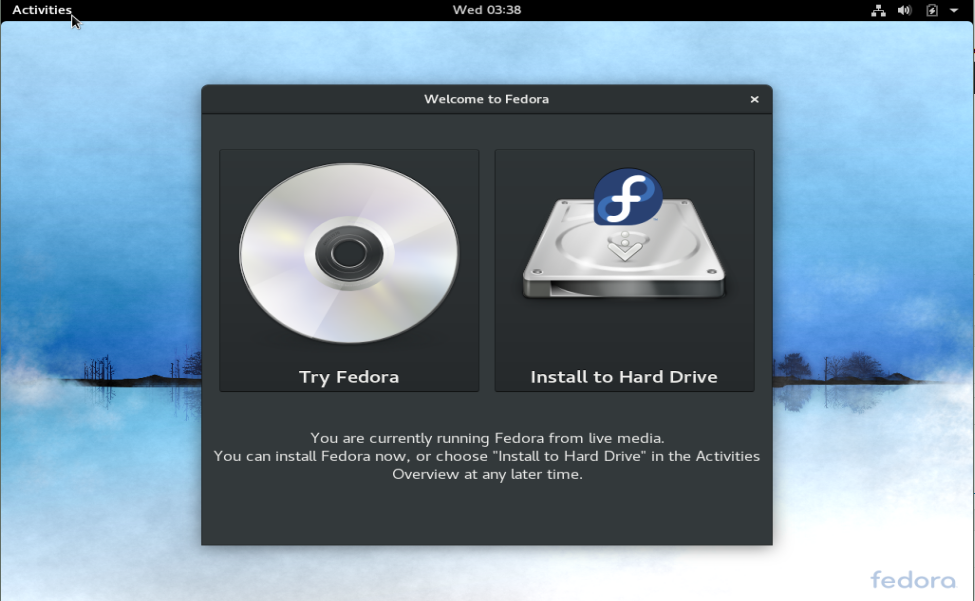
Task: Choose the "Install to Hard Drive" label
Action: [624, 377]
